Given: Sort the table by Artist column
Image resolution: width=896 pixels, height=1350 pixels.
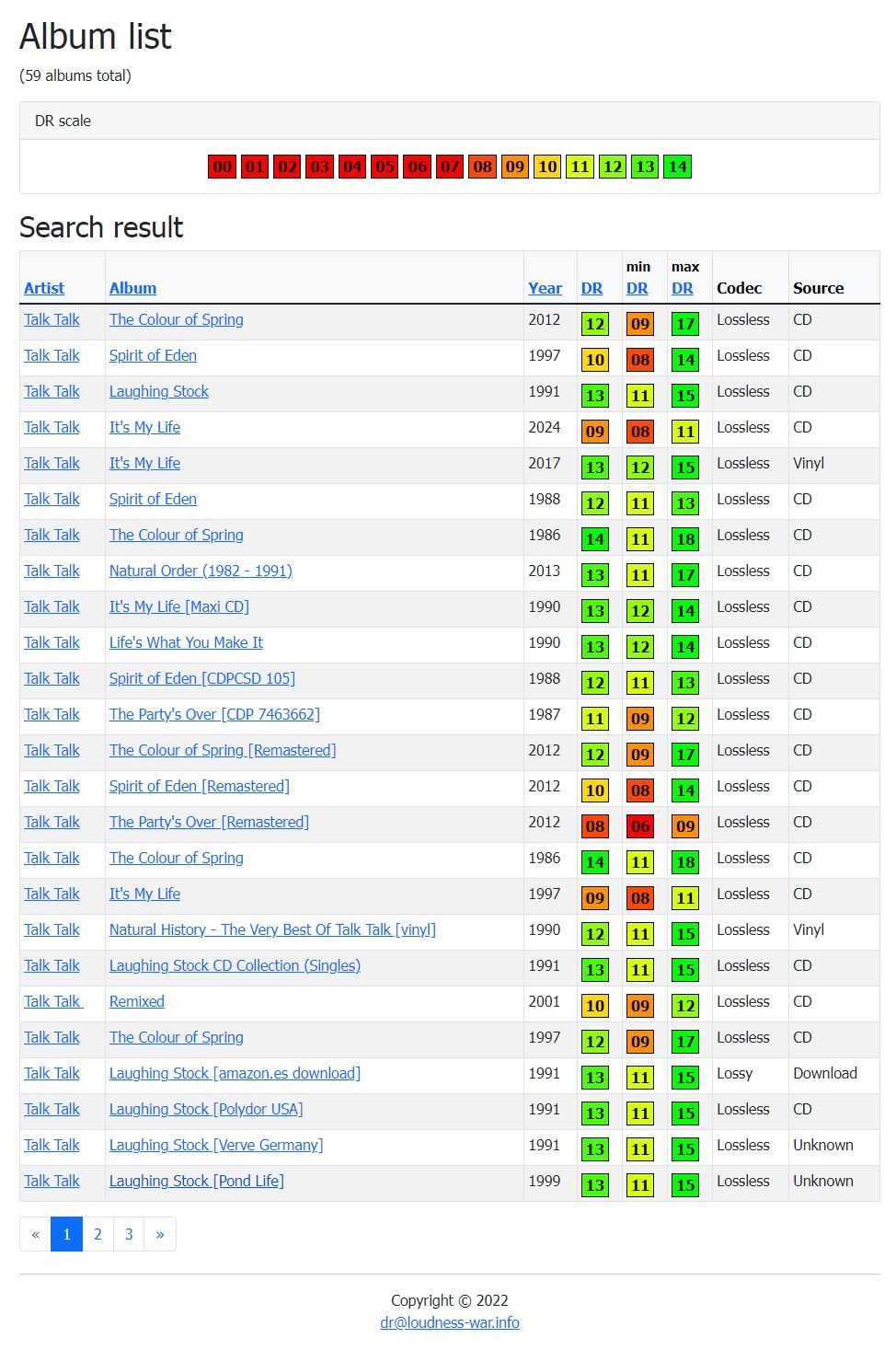Looking at the screenshot, I should coord(44,288).
